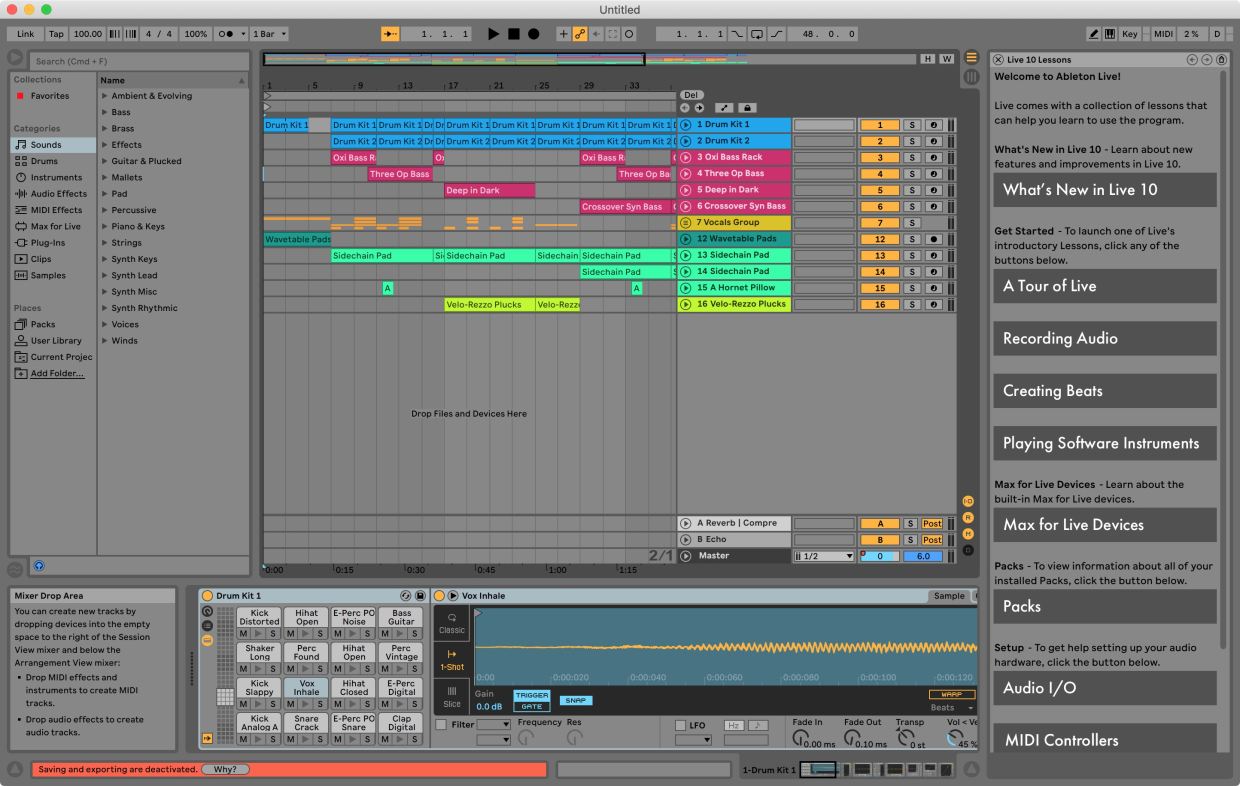Viewport: 1240px width, 786px height.
Task: Toggle Automation Arm chain-link button
Action: click(580, 34)
